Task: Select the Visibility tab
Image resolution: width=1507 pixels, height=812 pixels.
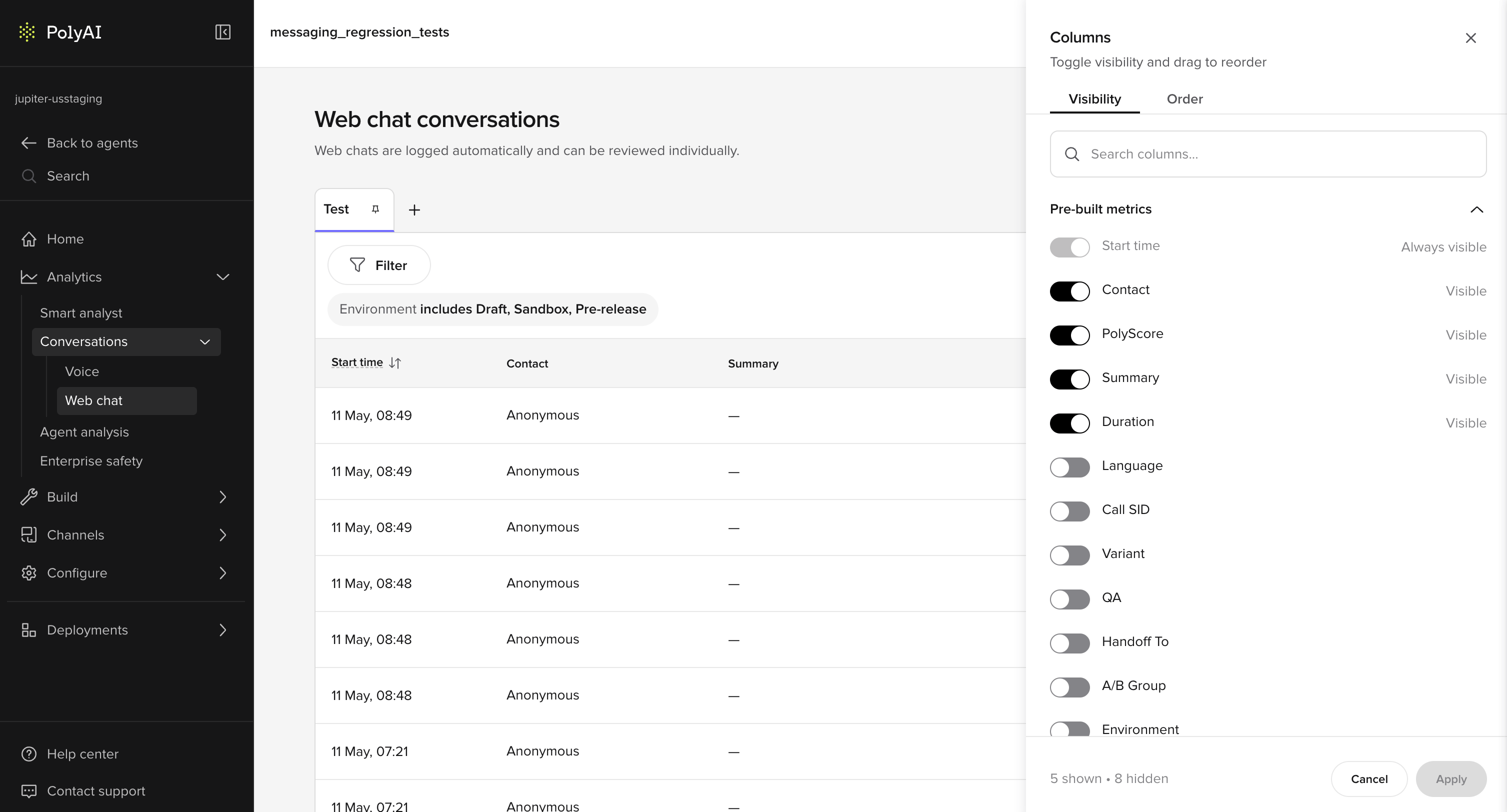Action: point(1094,99)
